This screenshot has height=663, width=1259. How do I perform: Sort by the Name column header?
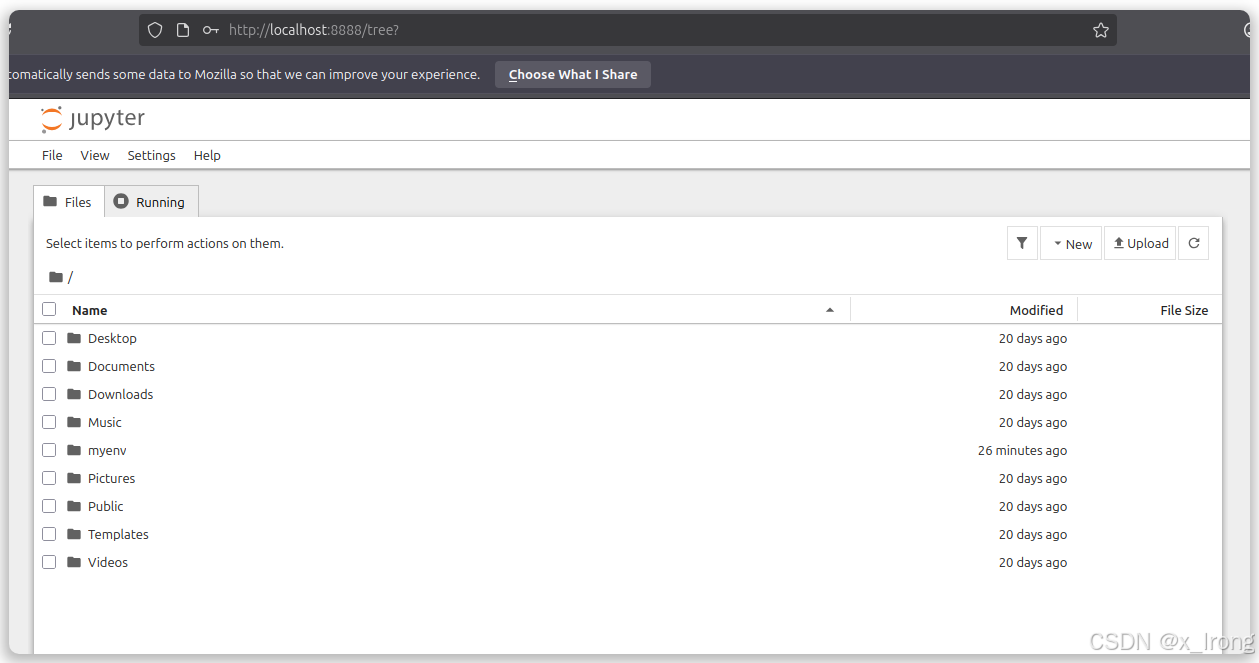[x=90, y=310]
